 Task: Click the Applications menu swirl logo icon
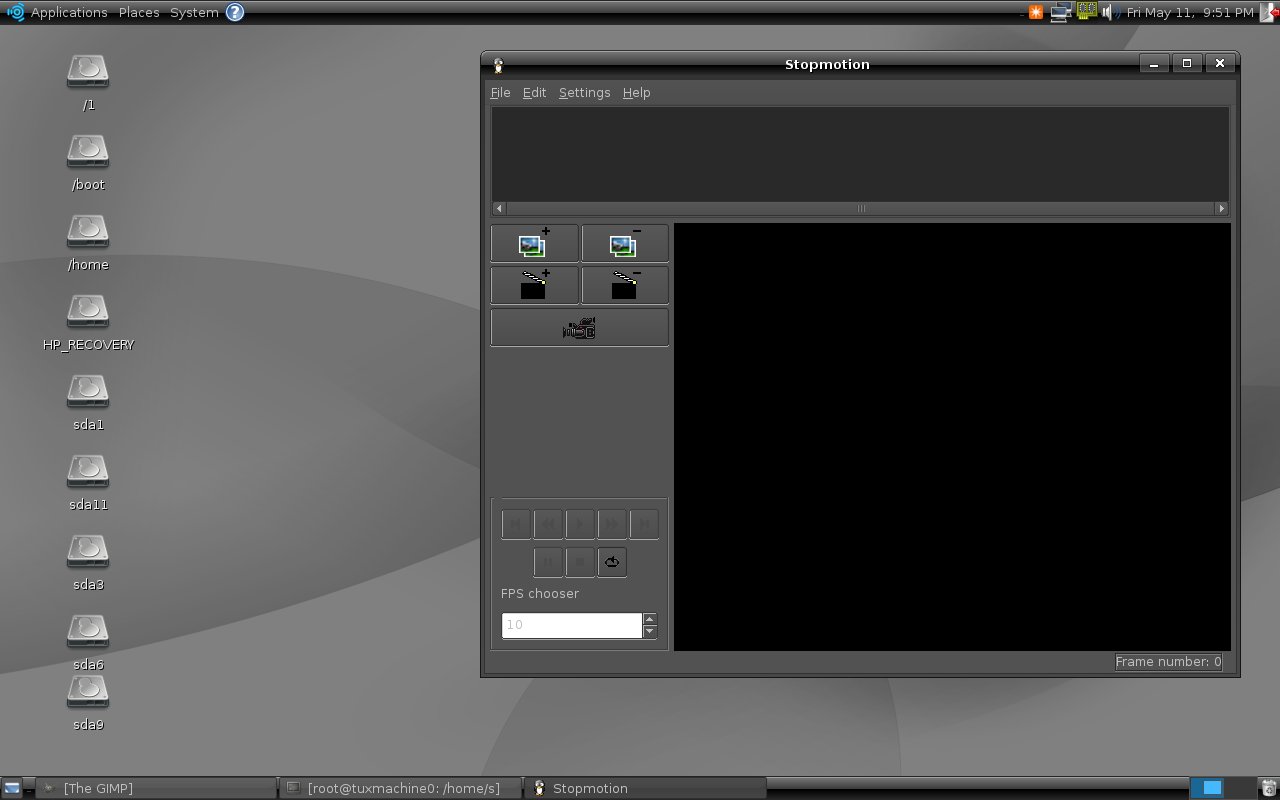click(15, 12)
